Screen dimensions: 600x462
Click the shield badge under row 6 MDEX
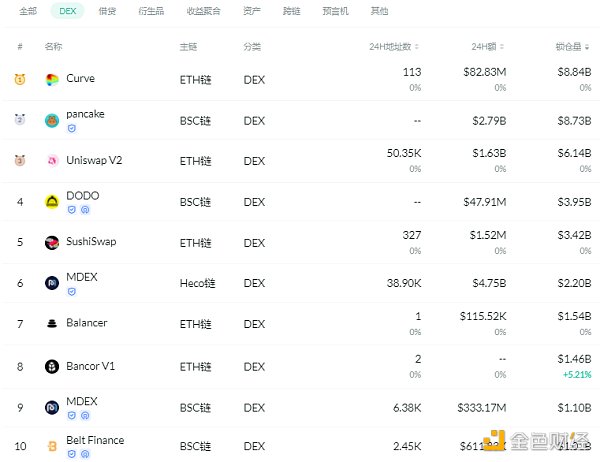pyautogui.click(x=72, y=292)
